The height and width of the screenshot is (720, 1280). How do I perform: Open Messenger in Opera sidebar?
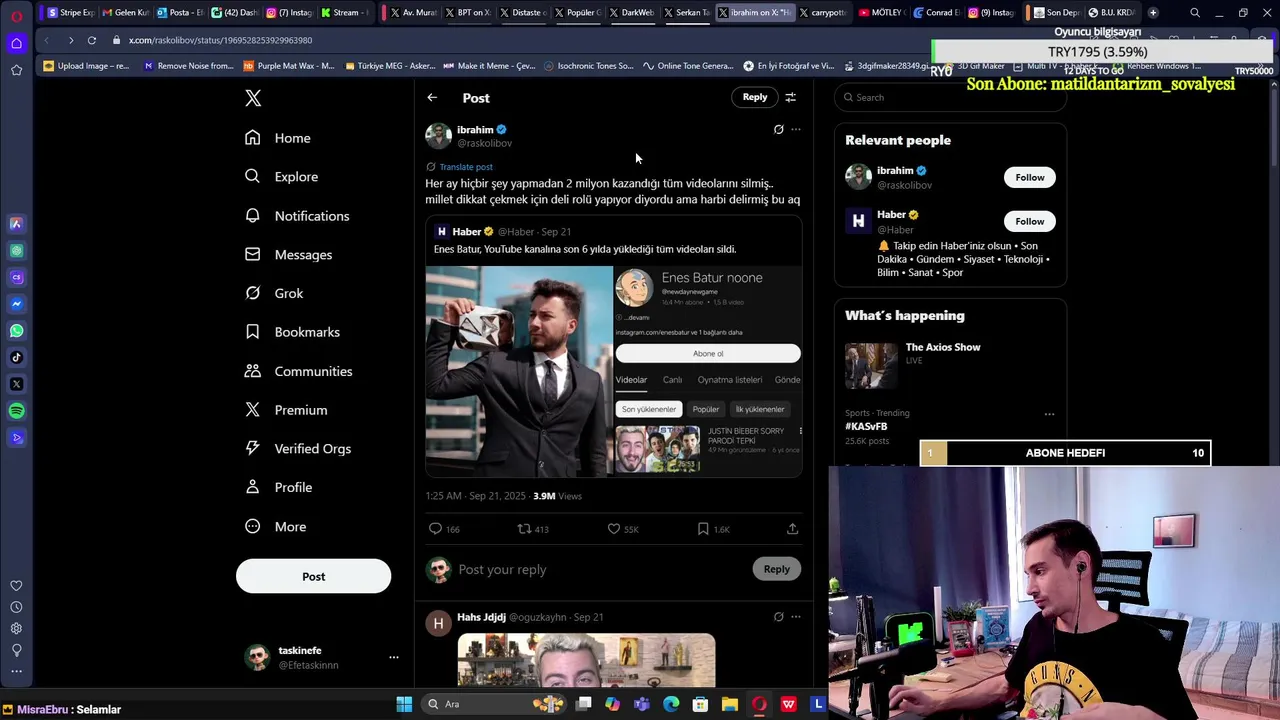pos(16,304)
